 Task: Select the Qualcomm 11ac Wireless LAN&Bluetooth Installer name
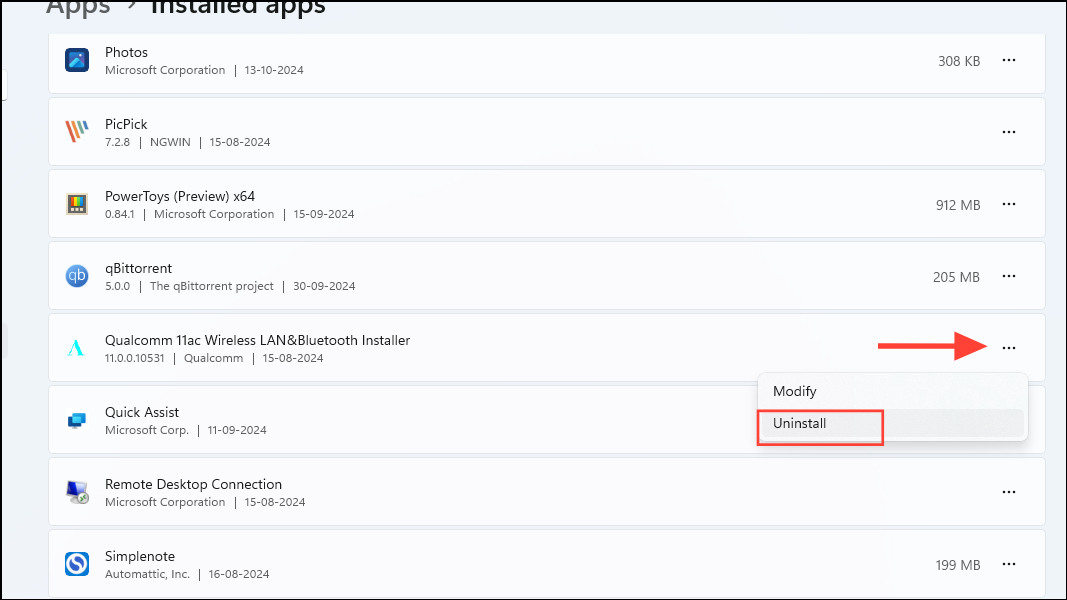[257, 340]
